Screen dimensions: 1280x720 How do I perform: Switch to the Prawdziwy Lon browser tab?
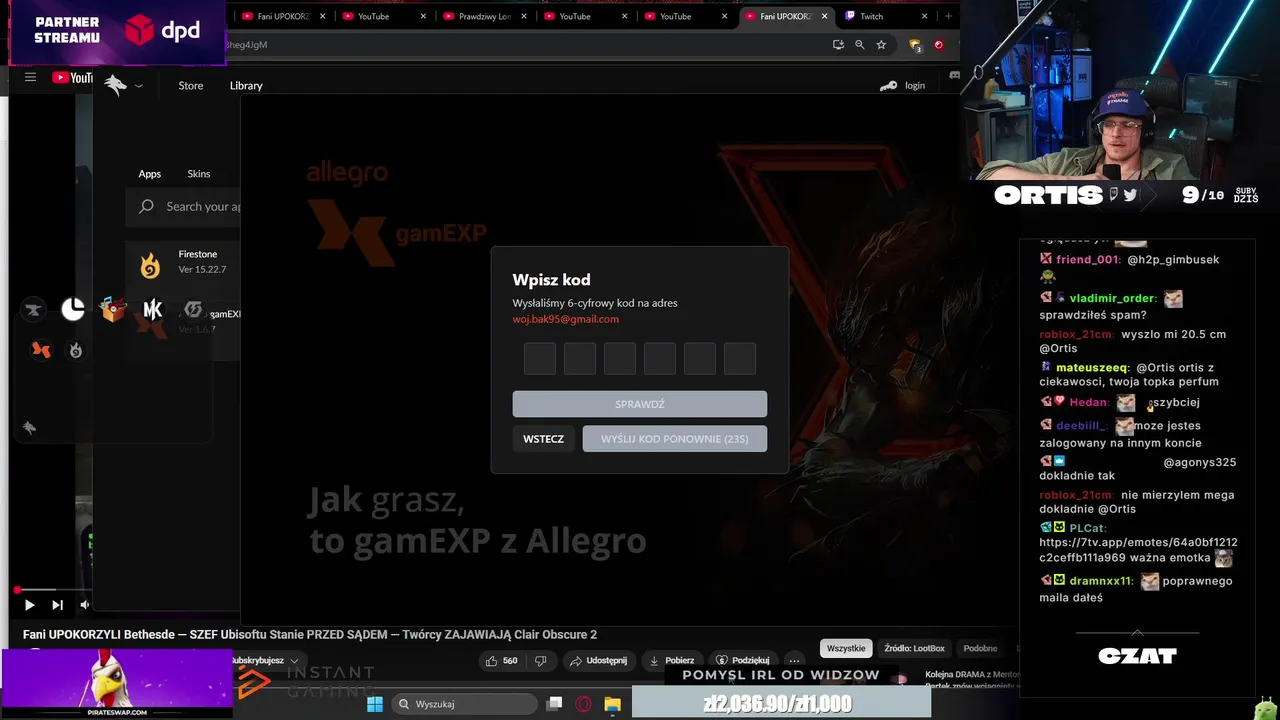pos(482,16)
